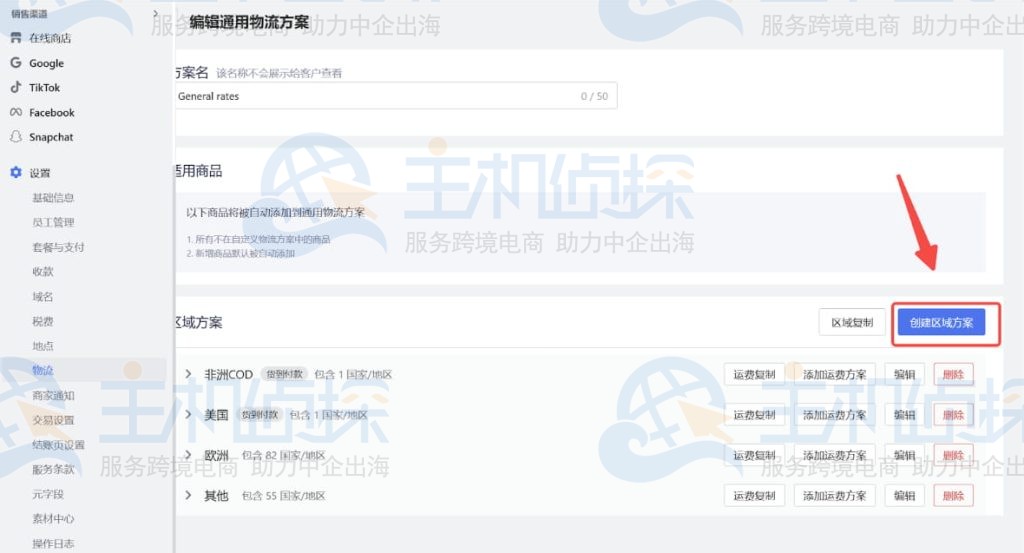This screenshot has height=553, width=1024.
Task: Expand the 其他 region row
Action: (x=188, y=496)
